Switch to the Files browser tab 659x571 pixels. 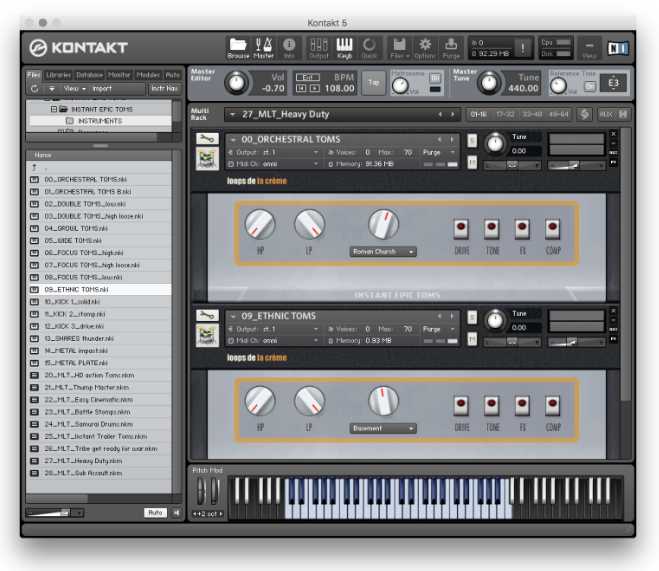click(34, 75)
